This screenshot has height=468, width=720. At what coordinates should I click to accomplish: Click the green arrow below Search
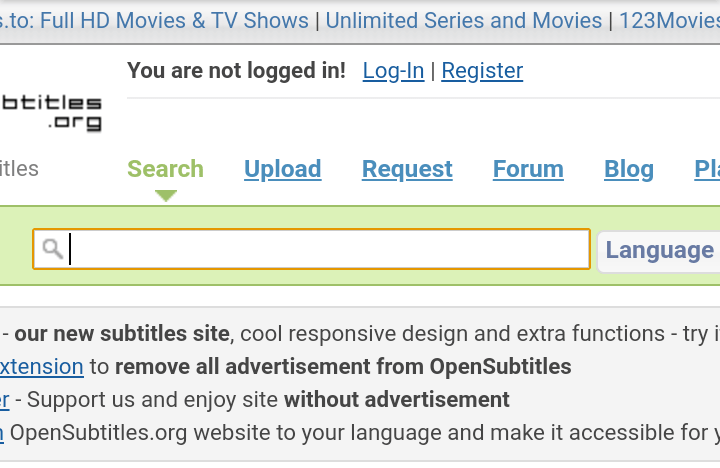coord(166,196)
